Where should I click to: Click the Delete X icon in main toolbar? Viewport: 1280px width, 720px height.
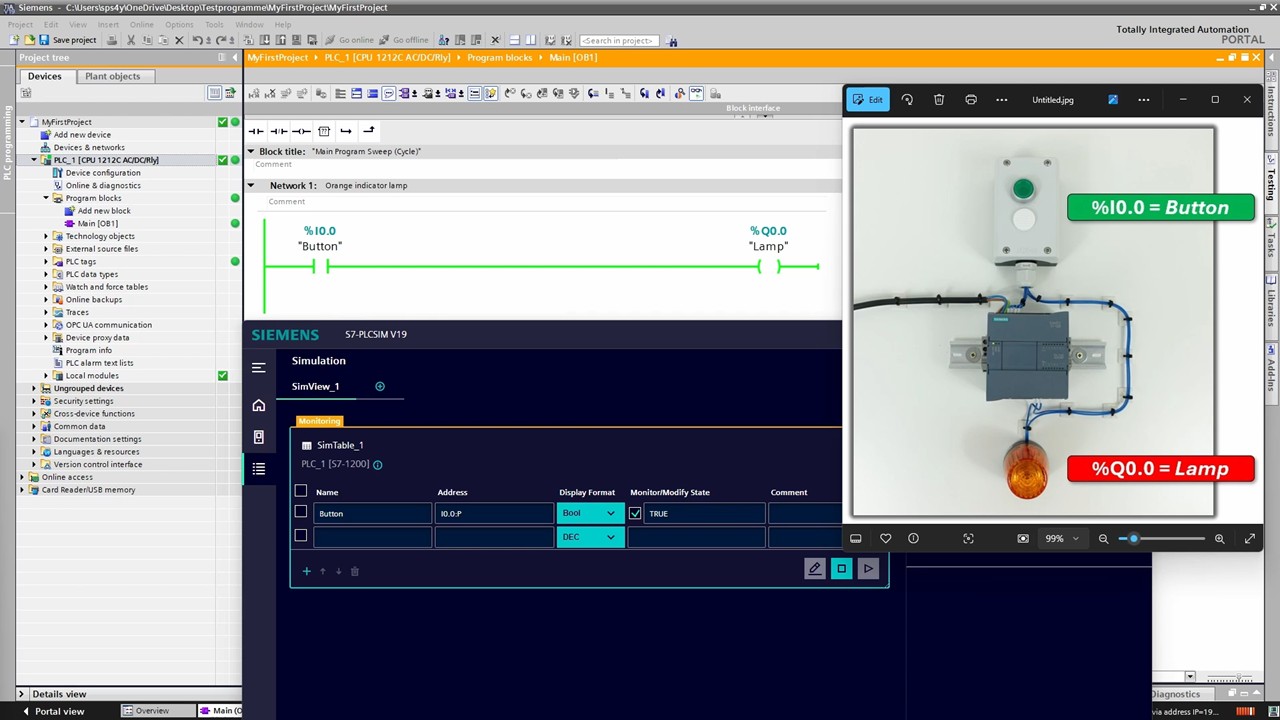tap(179, 40)
